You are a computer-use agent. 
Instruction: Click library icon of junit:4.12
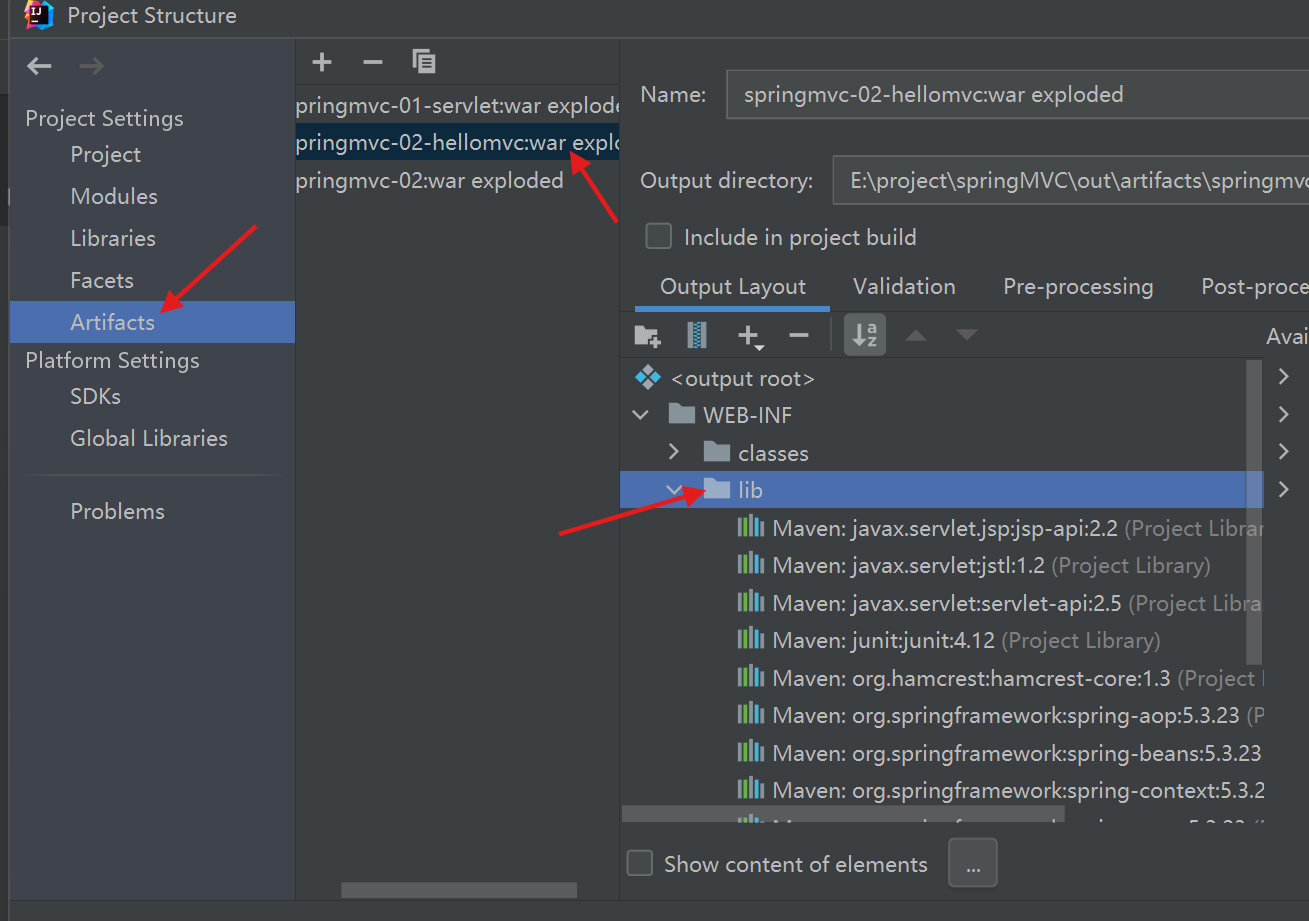750,640
